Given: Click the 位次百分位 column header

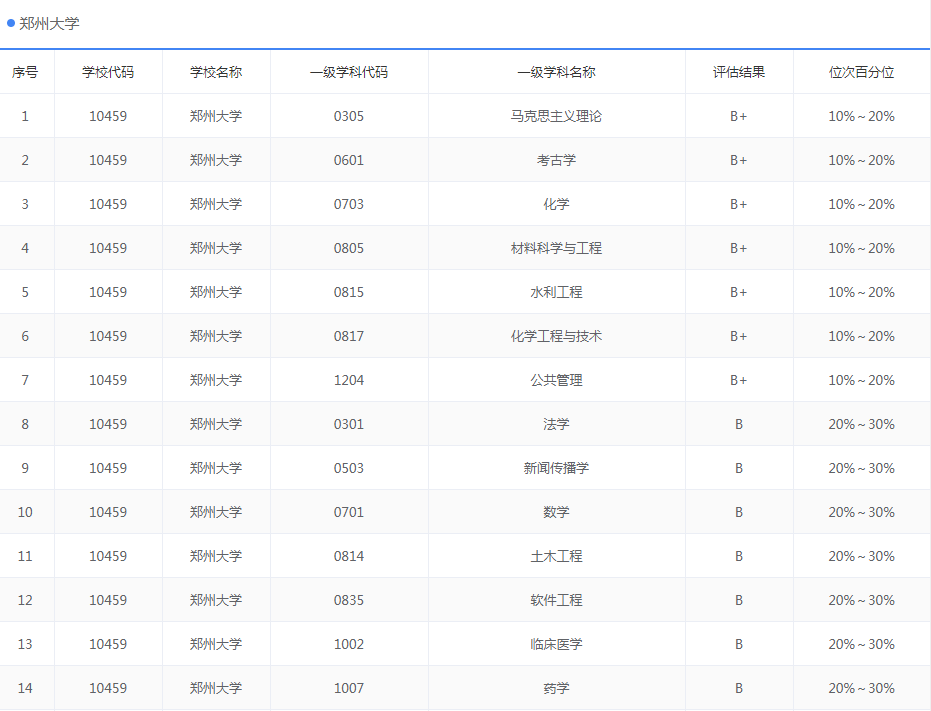Looking at the screenshot, I should pos(862,71).
